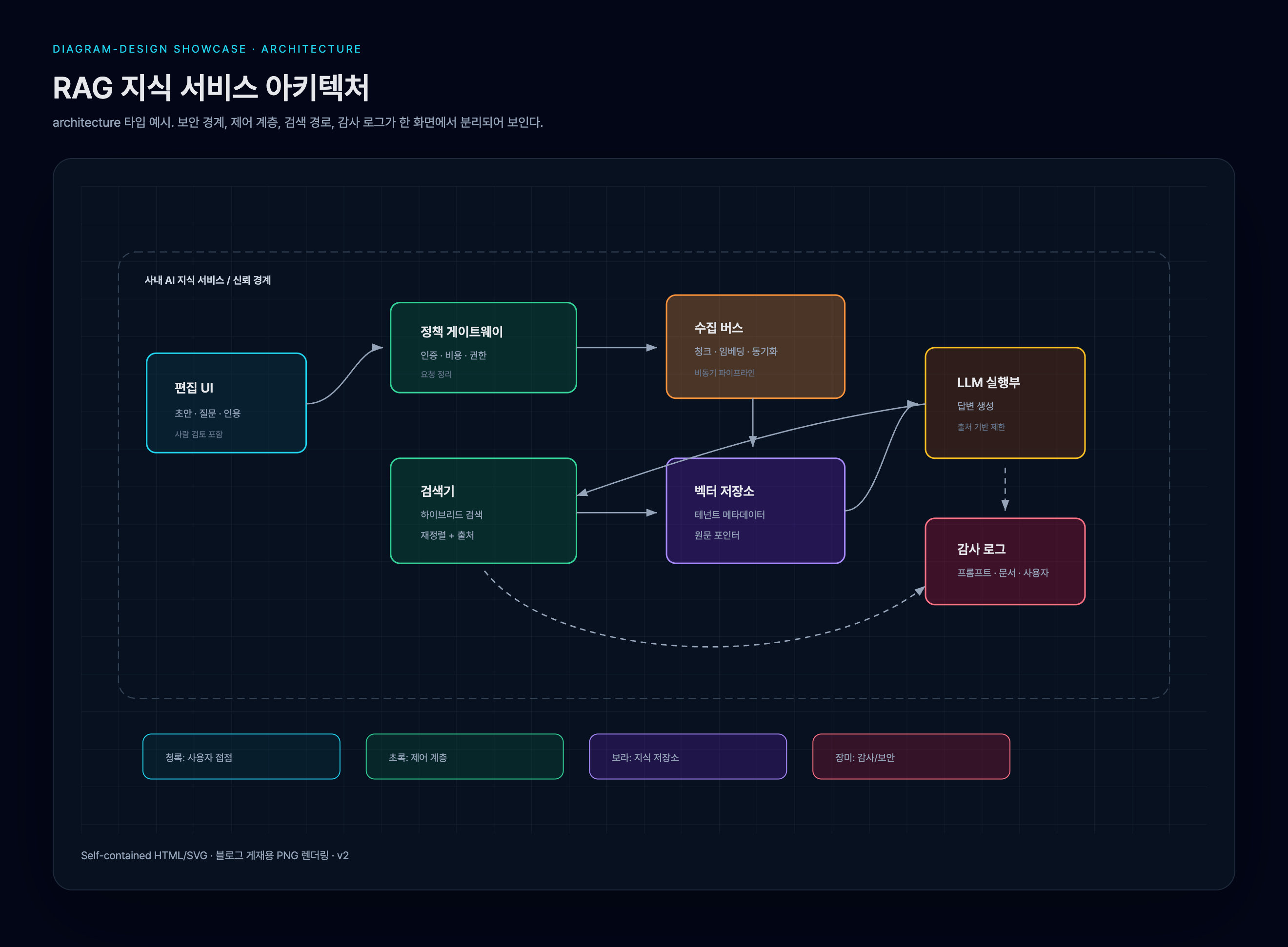Click the text 원문 포인터
The width and height of the screenshot is (1288, 947).
tap(717, 535)
